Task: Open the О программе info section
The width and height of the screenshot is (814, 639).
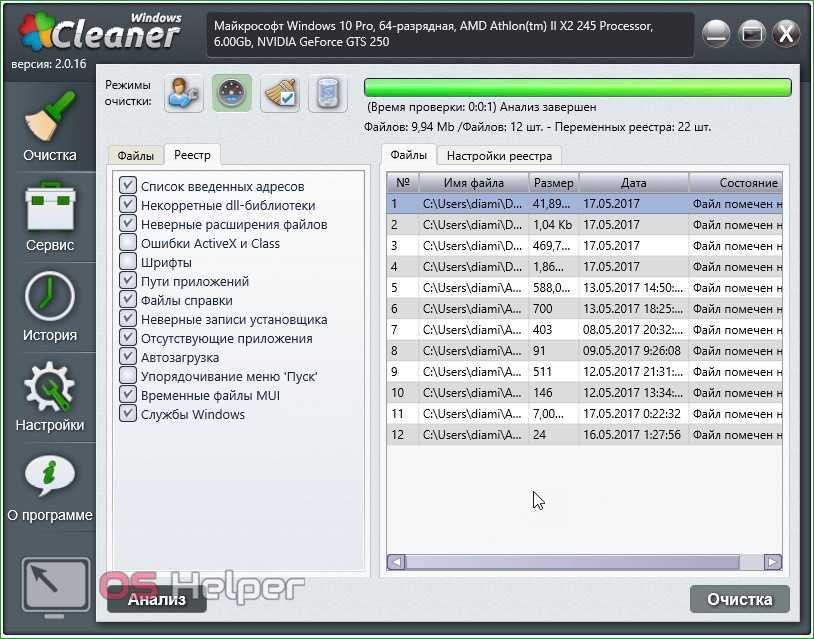Action: point(50,488)
